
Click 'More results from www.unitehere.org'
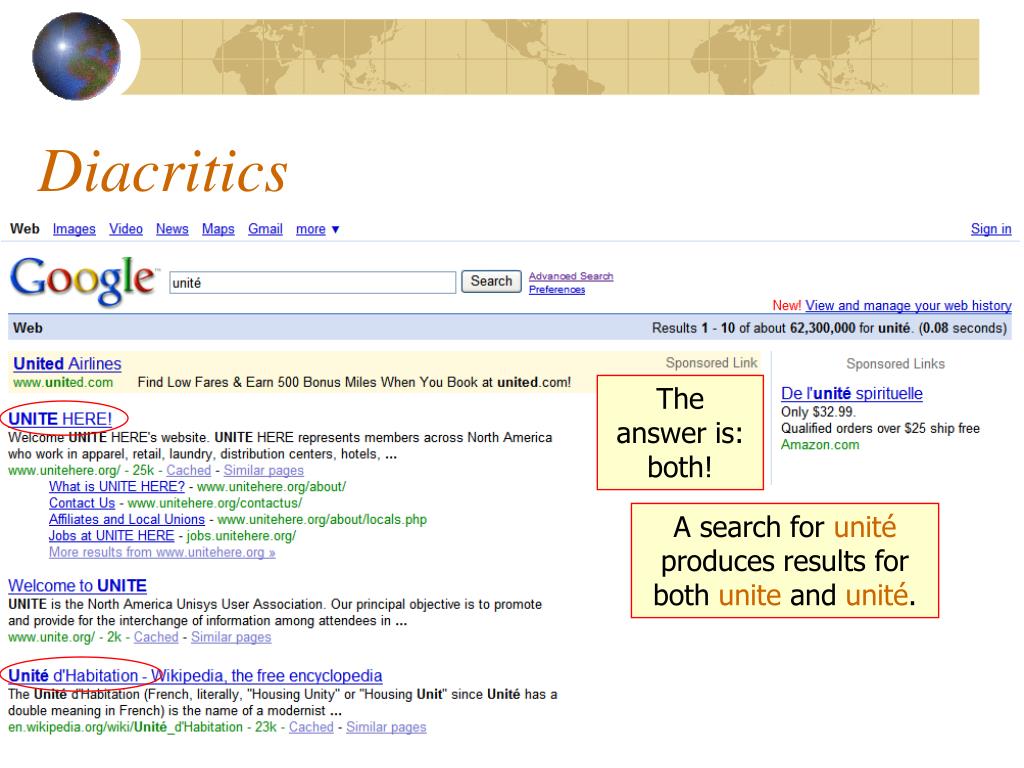(162, 552)
